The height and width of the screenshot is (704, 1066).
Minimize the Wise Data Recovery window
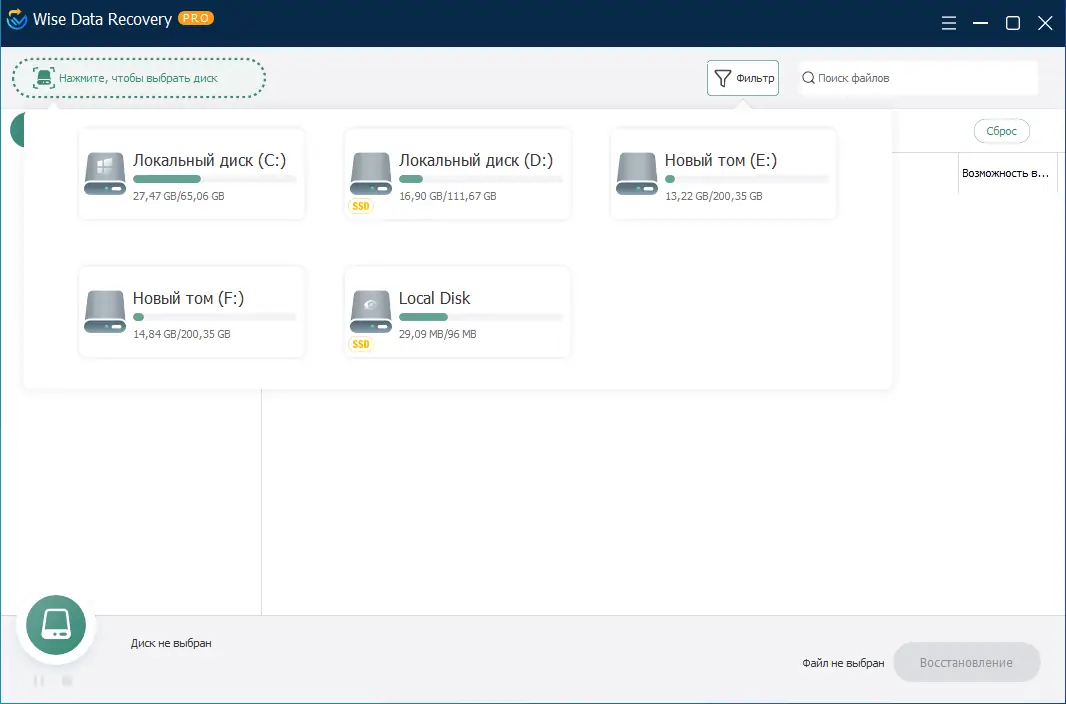coord(980,23)
